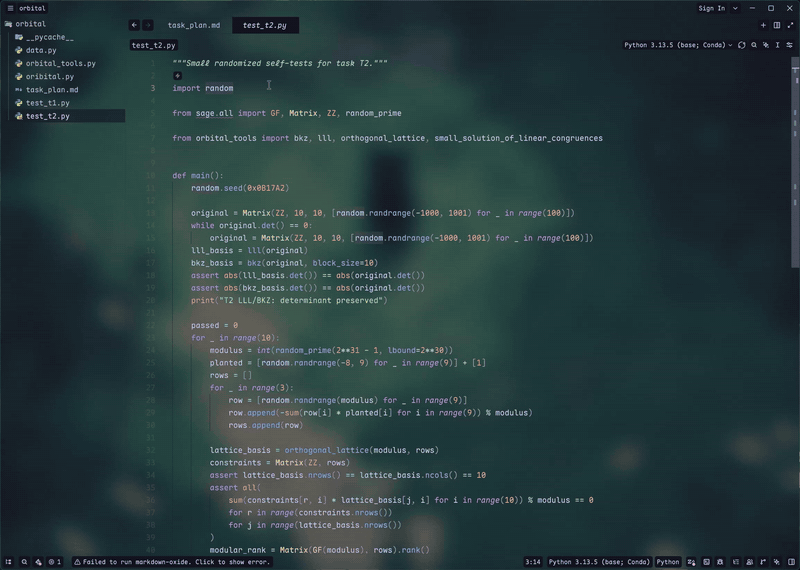The width and height of the screenshot is (800, 570).
Task: Click the docstring on line 1
Action: [x=280, y=63]
